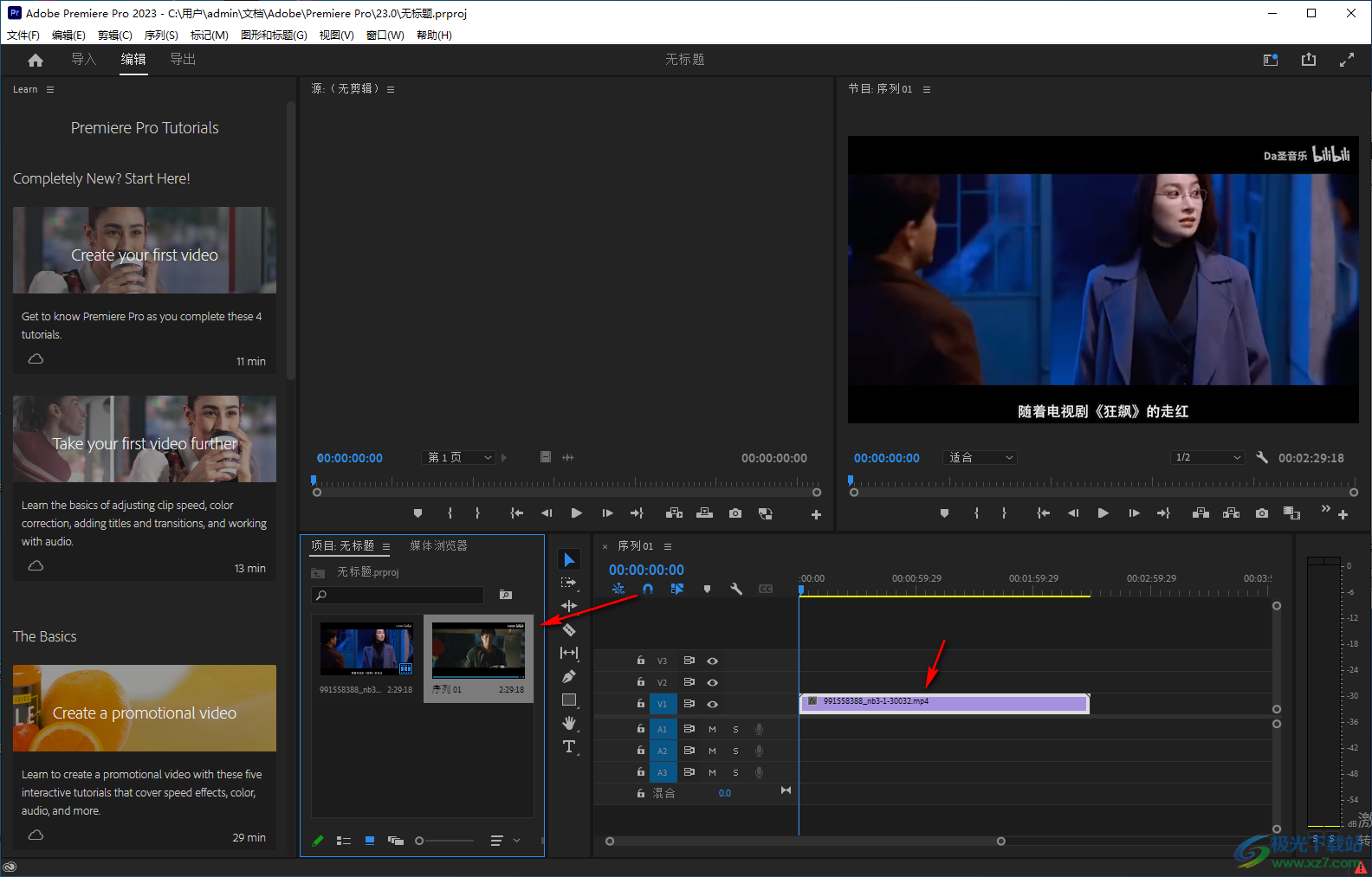Export frame camera icon in Program monitor
The height and width of the screenshot is (877, 1372).
(1262, 513)
